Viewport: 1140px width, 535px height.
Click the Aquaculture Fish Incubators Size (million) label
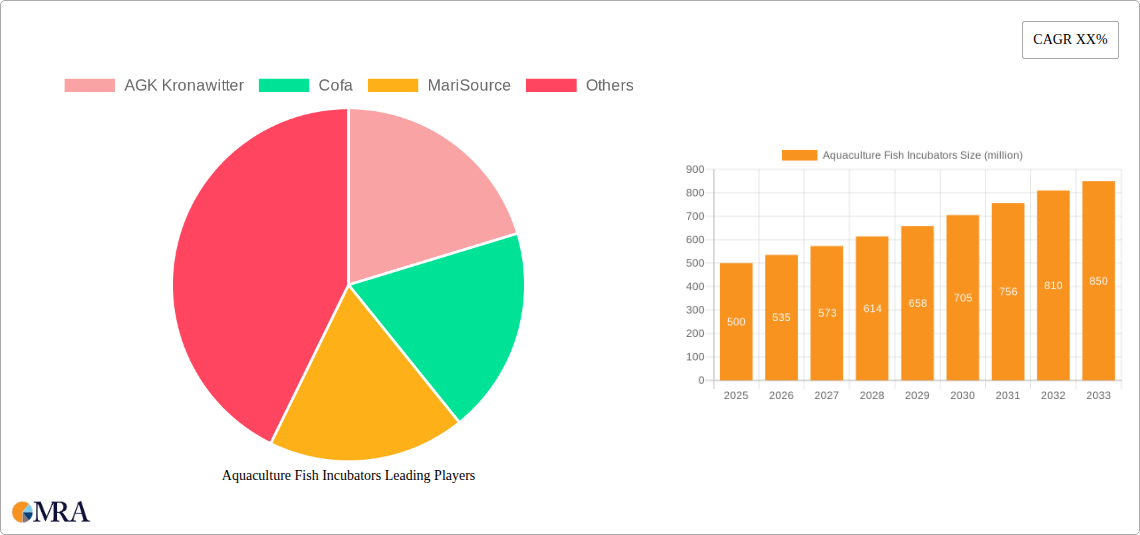[x=923, y=155]
